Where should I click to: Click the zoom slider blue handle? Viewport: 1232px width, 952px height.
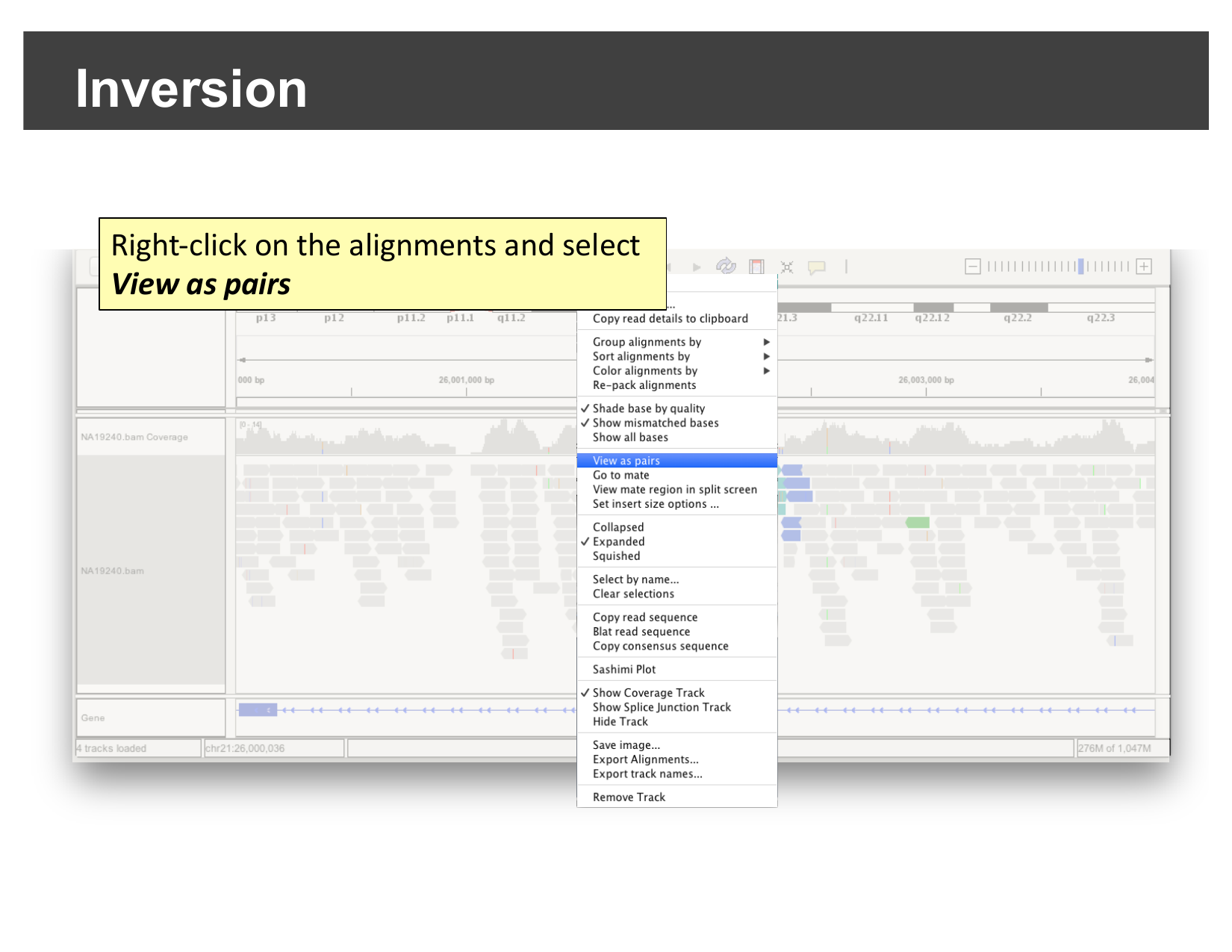point(1080,267)
